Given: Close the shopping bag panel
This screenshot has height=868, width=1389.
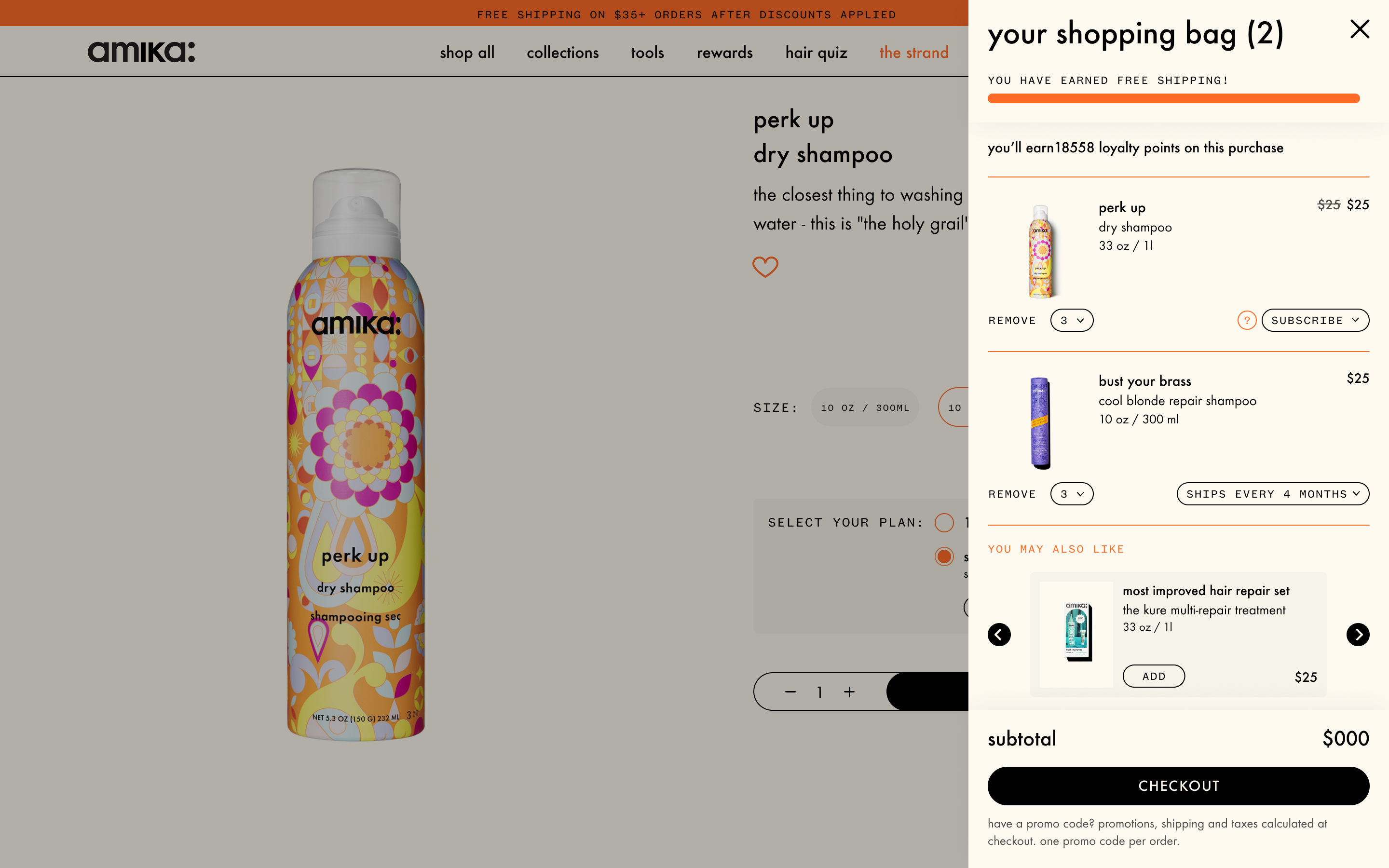Looking at the screenshot, I should 1359,29.
